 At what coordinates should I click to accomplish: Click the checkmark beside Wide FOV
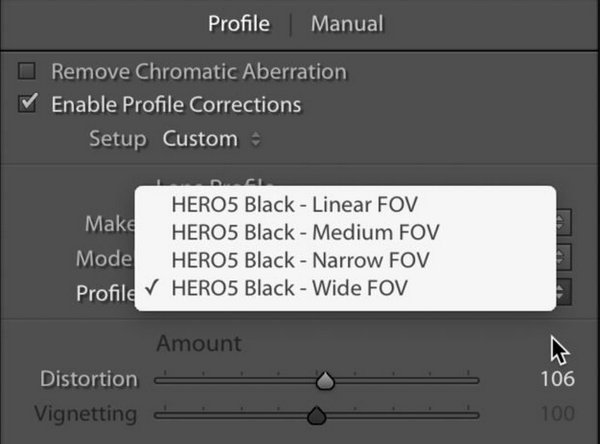[x=152, y=287]
